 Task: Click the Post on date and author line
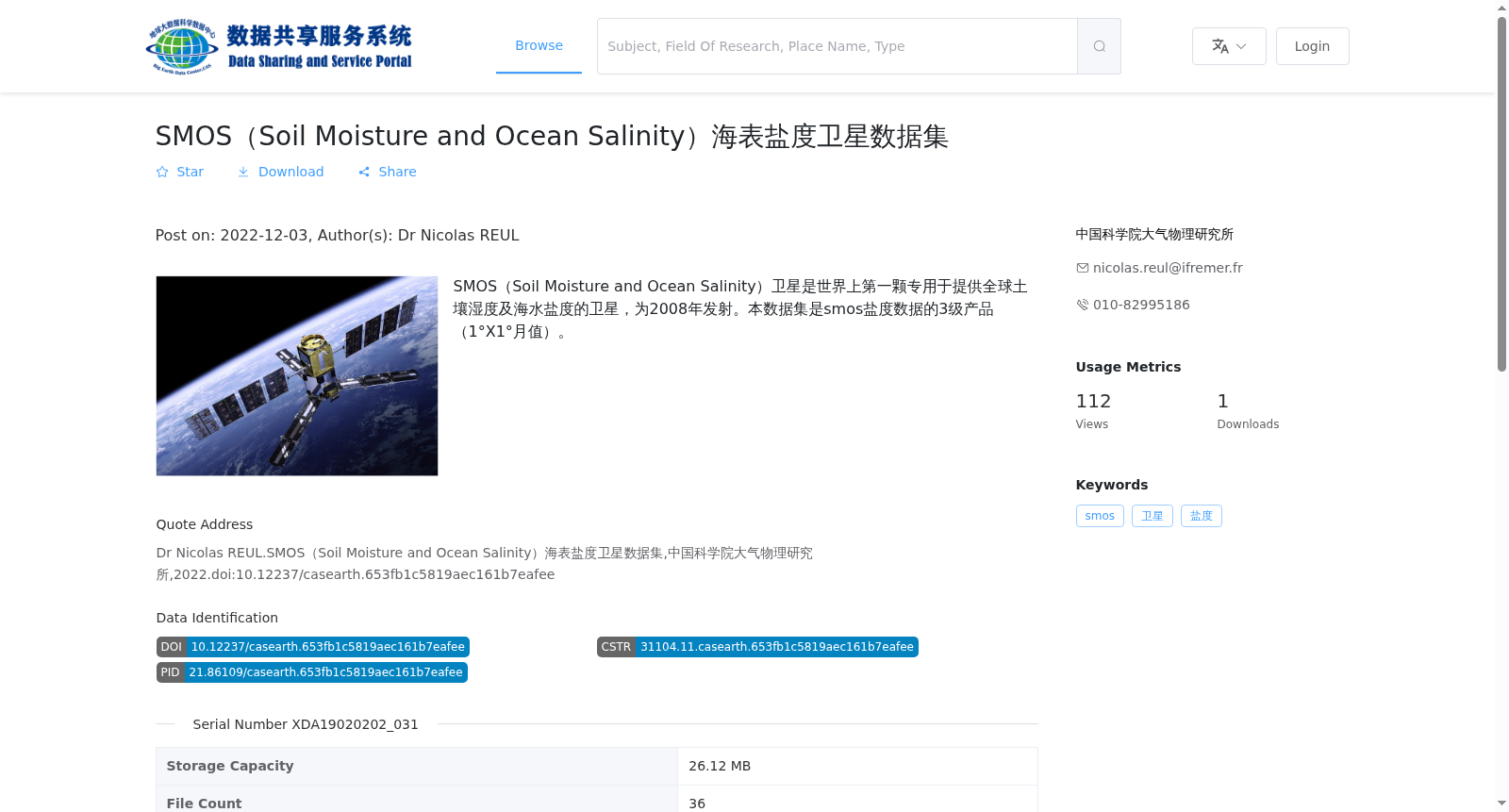(337, 235)
